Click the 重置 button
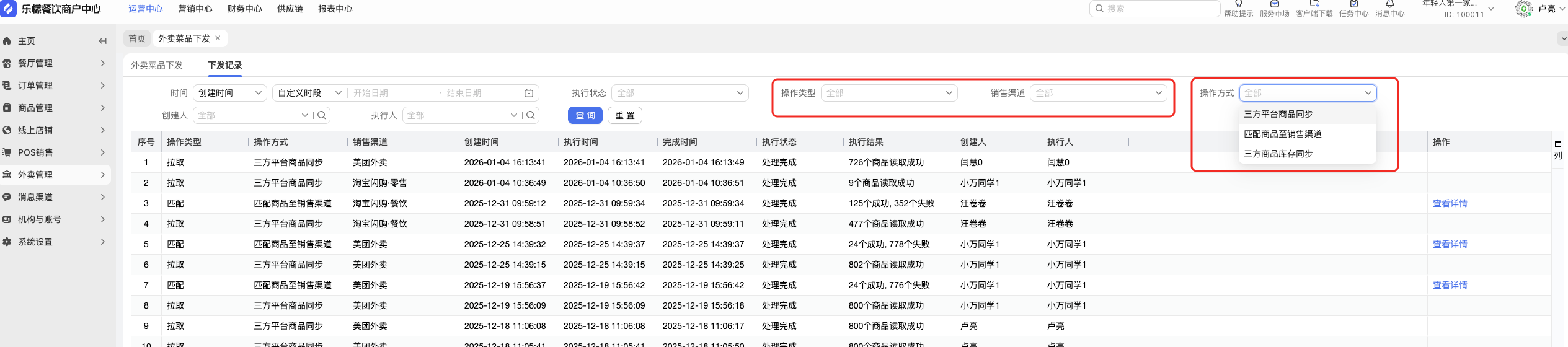This screenshot has height=347, width=1568. (x=625, y=115)
